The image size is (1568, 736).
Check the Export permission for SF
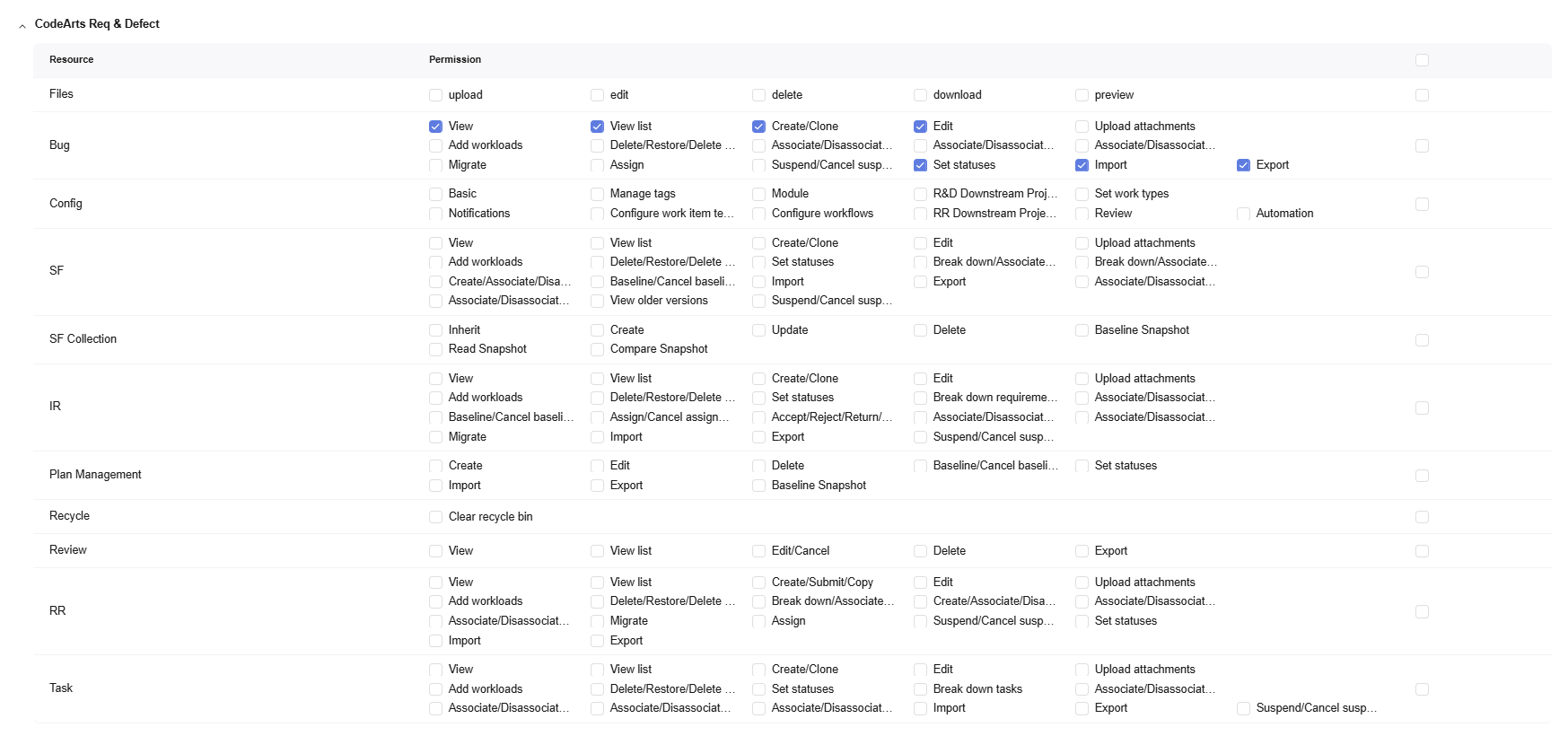point(920,282)
